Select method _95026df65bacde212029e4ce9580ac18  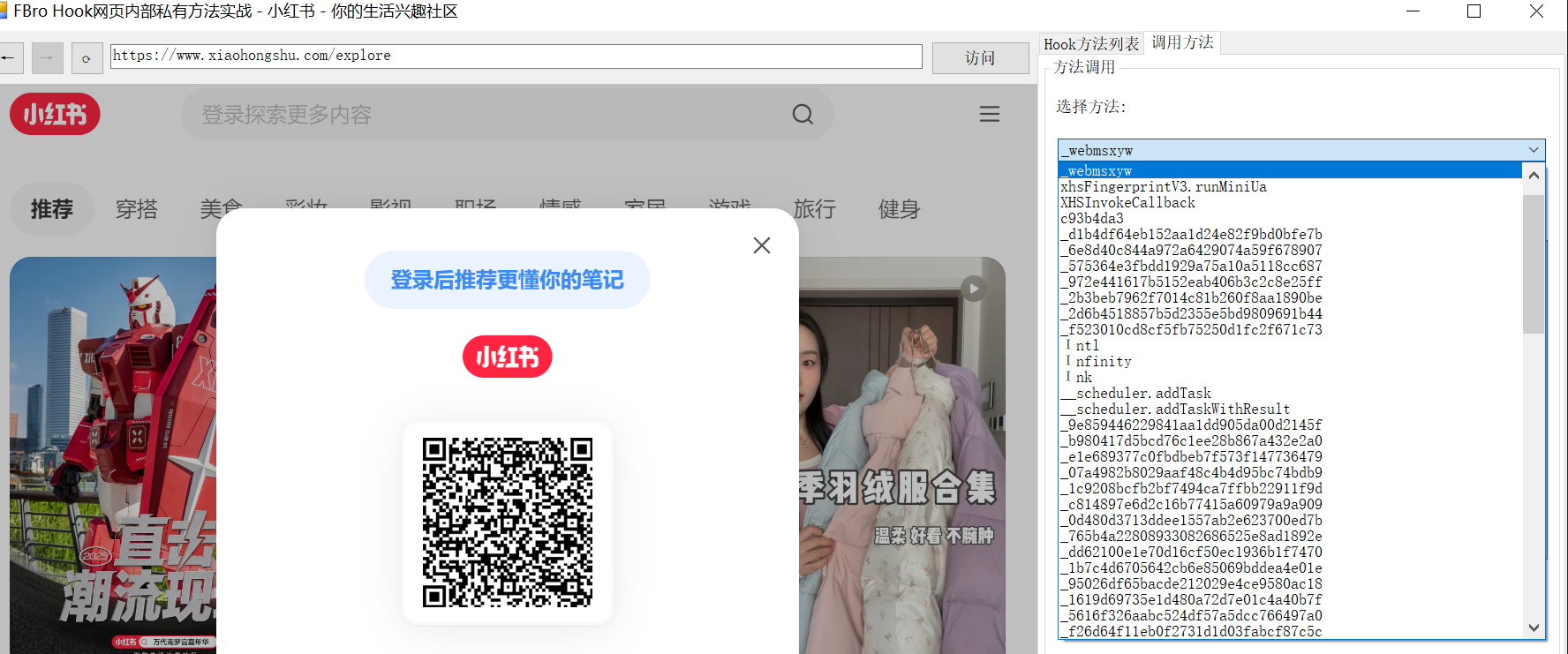coord(1291,583)
